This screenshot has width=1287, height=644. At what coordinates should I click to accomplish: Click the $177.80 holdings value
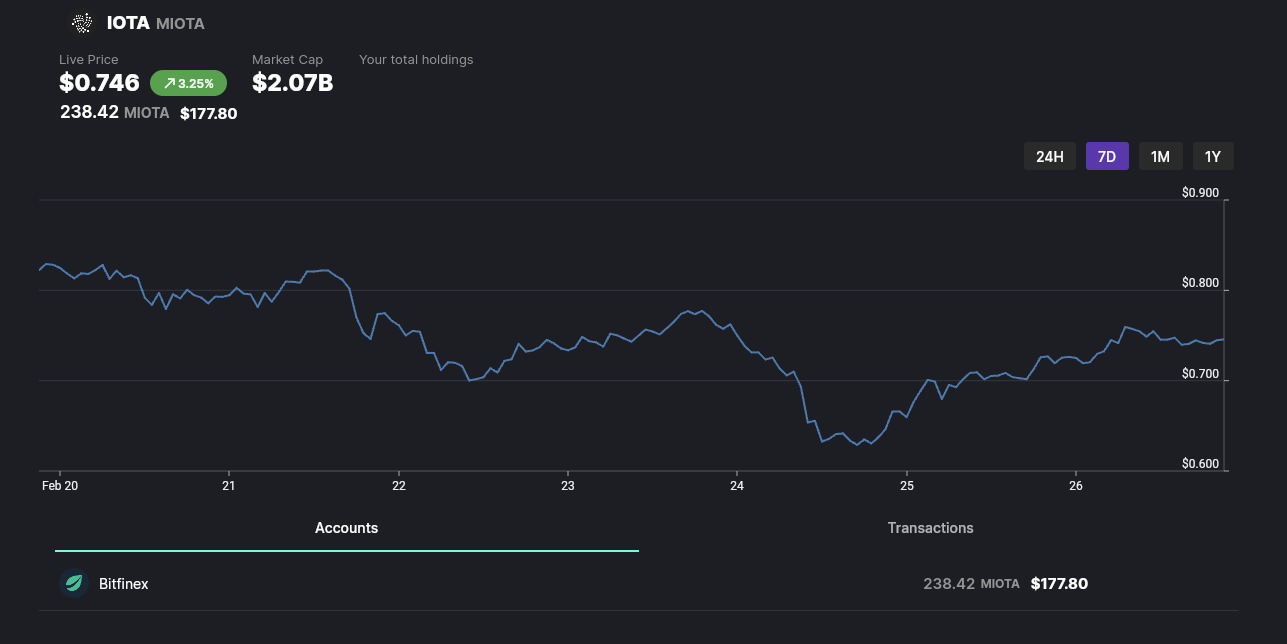coord(208,113)
